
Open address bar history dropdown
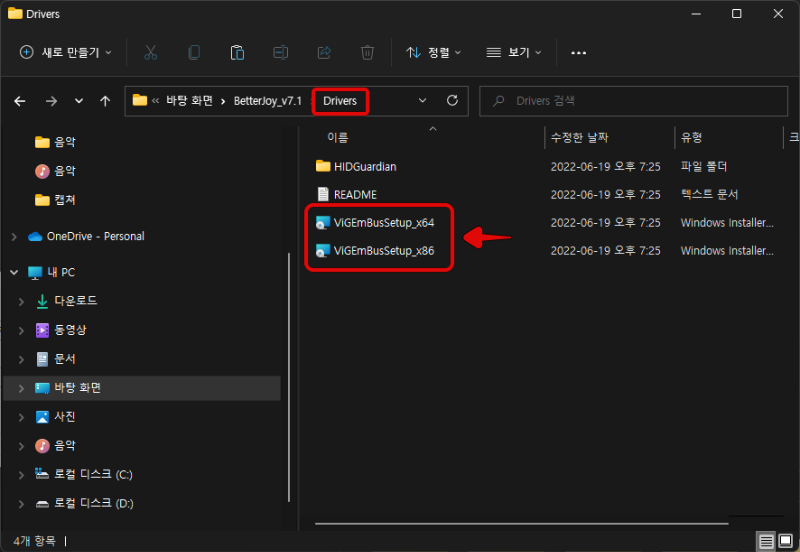[x=422, y=101]
